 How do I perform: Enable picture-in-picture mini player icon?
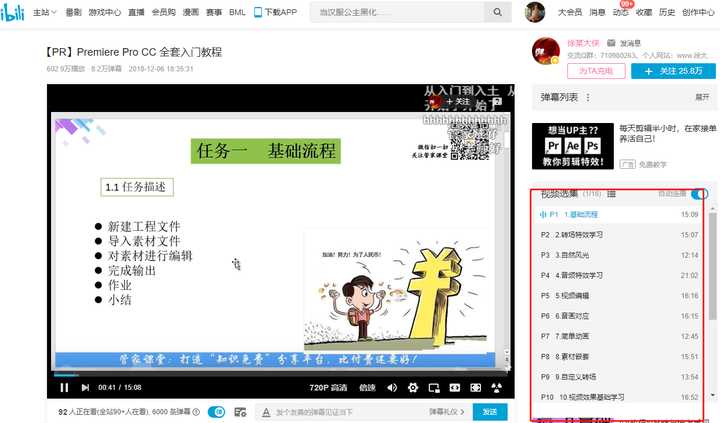434,388
